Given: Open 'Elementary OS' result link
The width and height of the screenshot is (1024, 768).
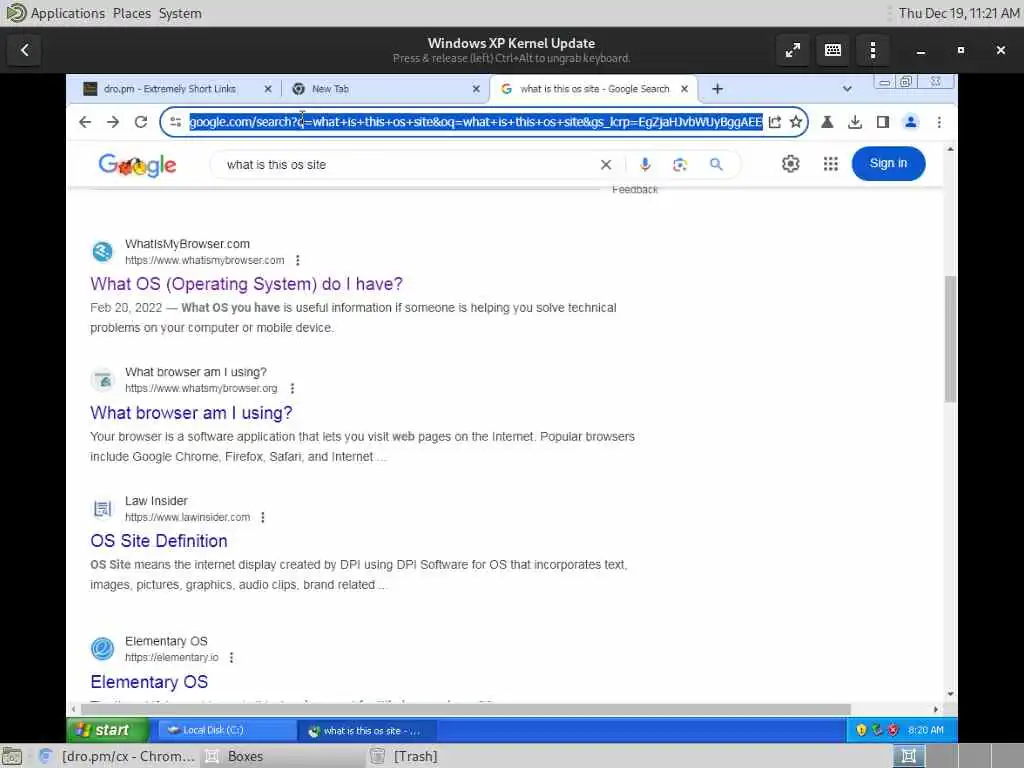Looking at the screenshot, I should click(149, 682).
